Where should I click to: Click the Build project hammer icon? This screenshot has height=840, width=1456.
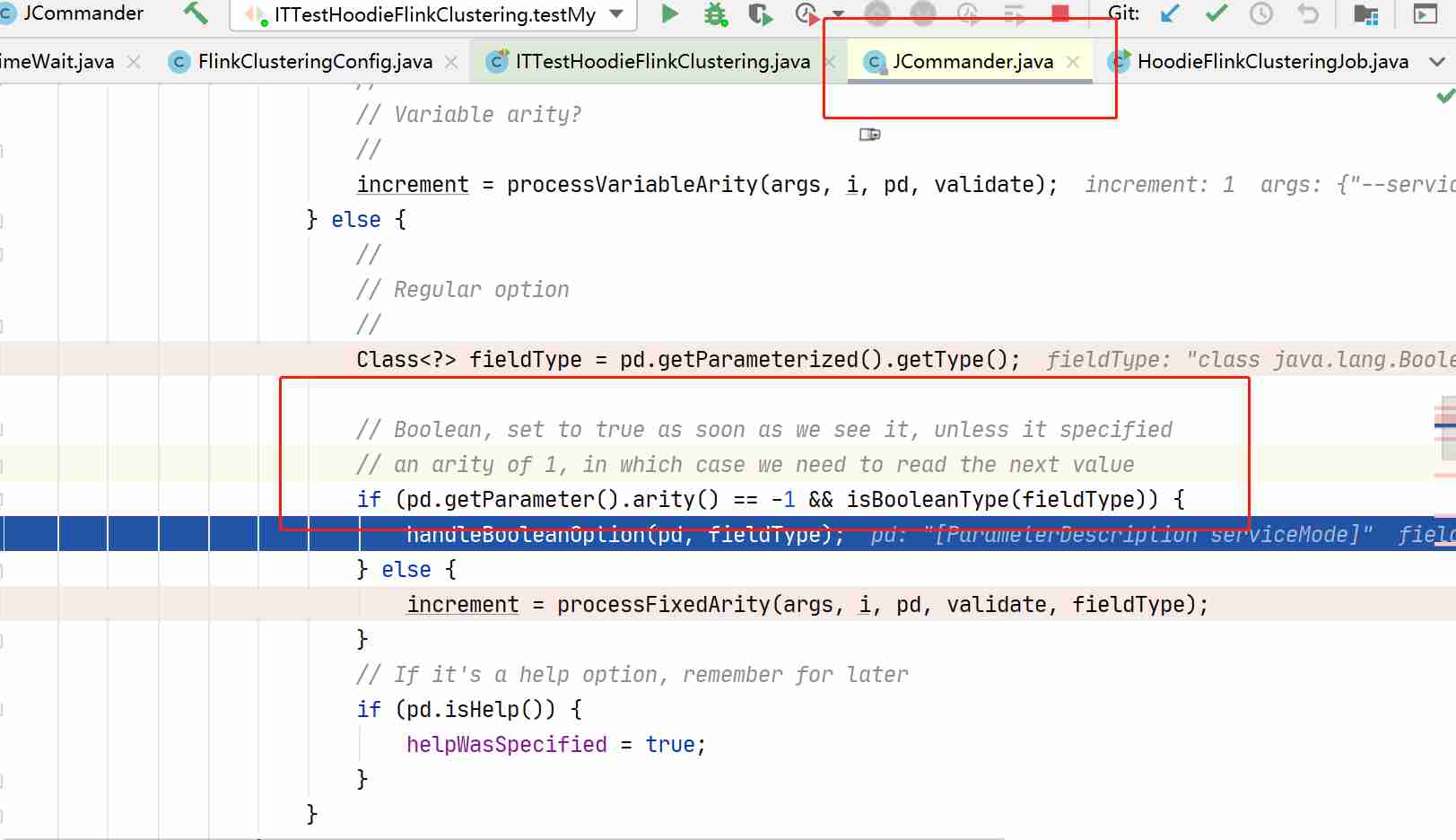click(x=195, y=13)
